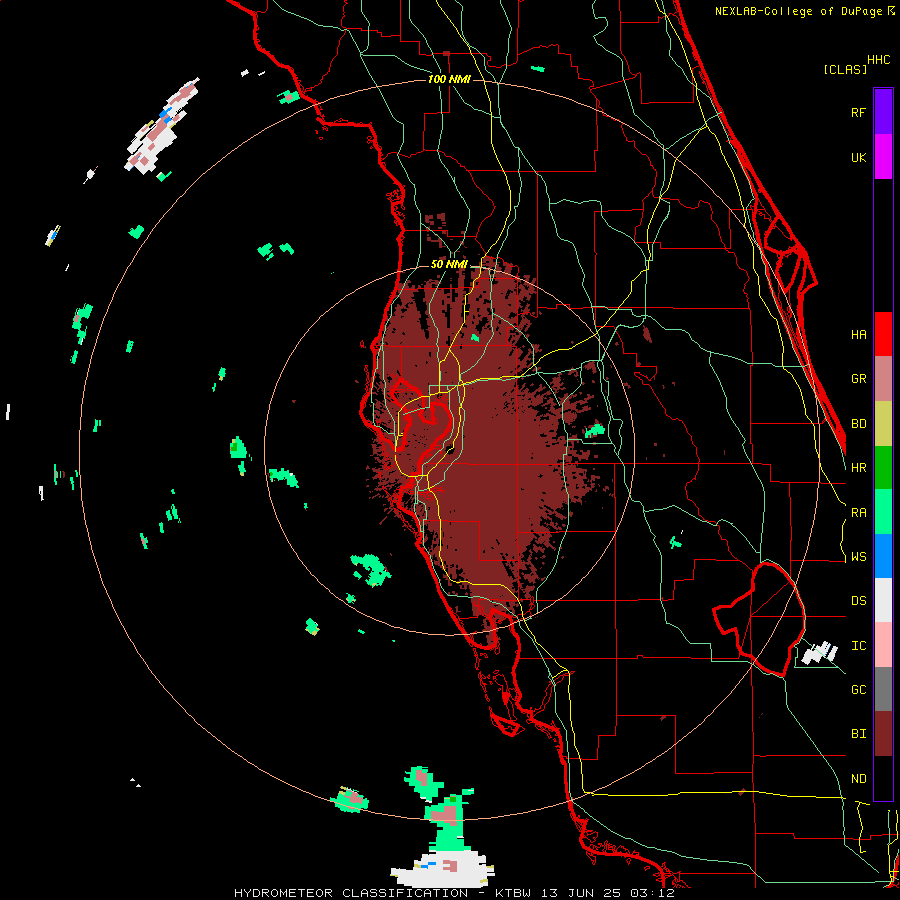Click the RA light green legend swatch
Image resolution: width=900 pixels, height=900 pixels.
click(x=883, y=512)
